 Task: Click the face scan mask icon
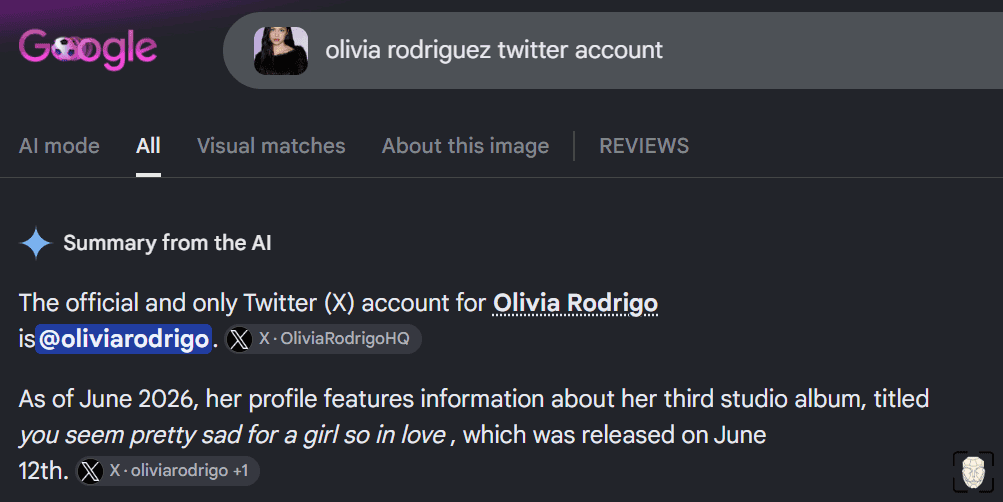(973, 472)
